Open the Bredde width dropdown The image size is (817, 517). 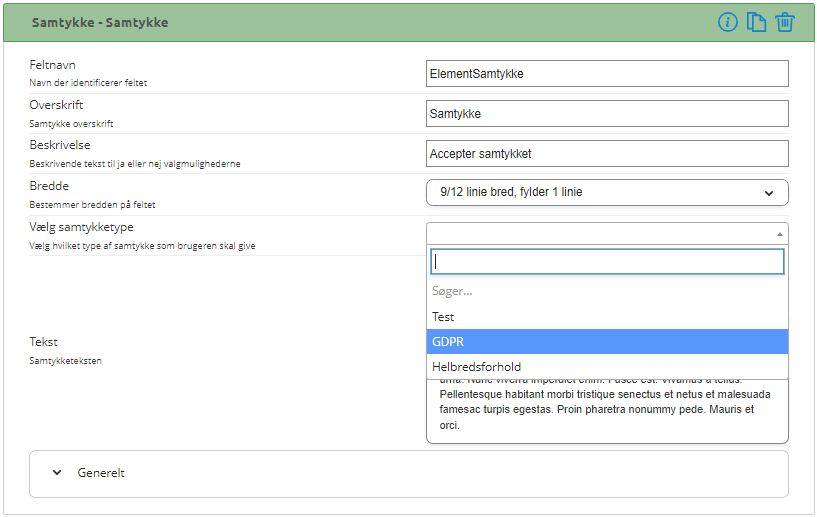pos(607,192)
